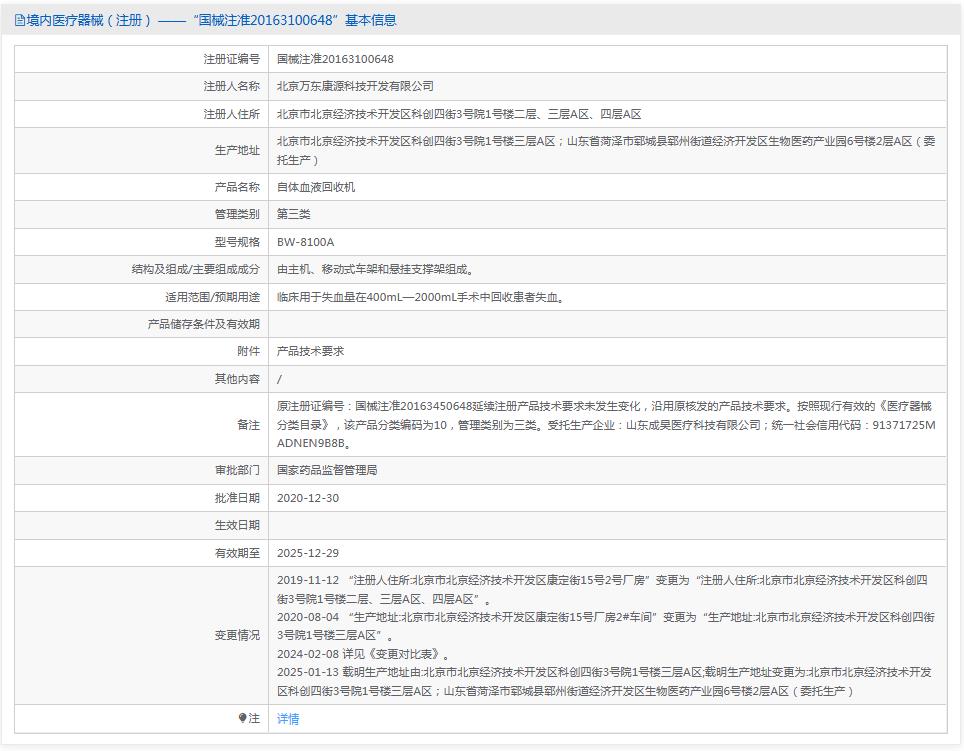Open the 详情 link in the 注 row
The height and width of the screenshot is (751, 964).
[288, 718]
